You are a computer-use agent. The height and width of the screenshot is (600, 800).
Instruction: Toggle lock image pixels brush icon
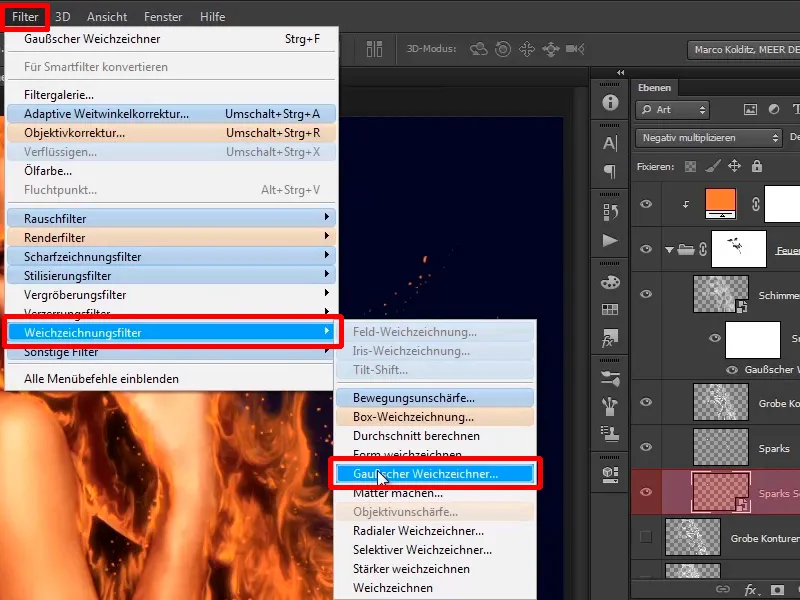click(x=713, y=166)
